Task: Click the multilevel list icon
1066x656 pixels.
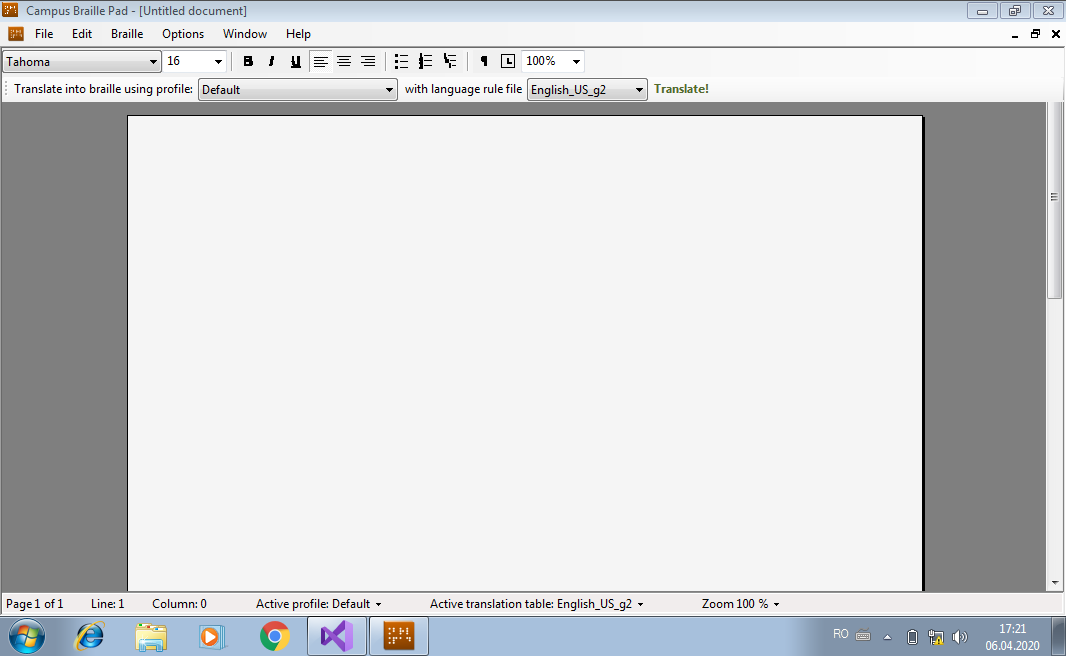Action: pyautogui.click(x=450, y=62)
